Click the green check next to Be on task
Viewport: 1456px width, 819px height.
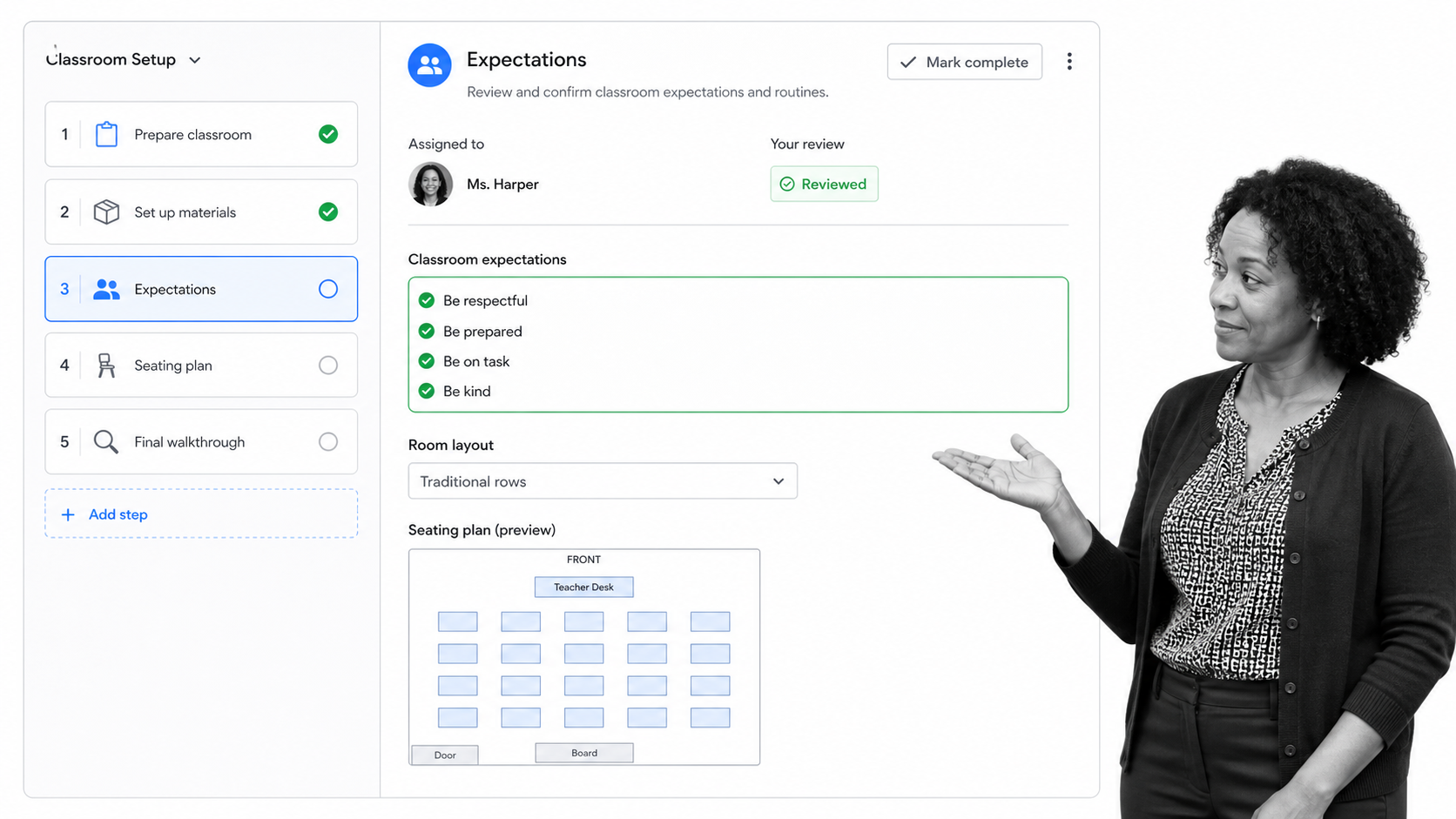click(427, 360)
